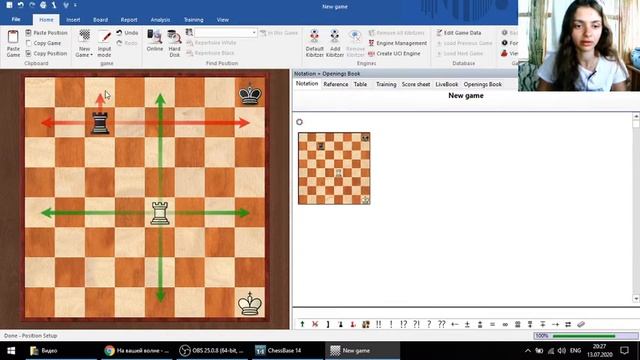This screenshot has width=640, height=360.
Task: Click the white king on the board
Action: (x=250, y=303)
